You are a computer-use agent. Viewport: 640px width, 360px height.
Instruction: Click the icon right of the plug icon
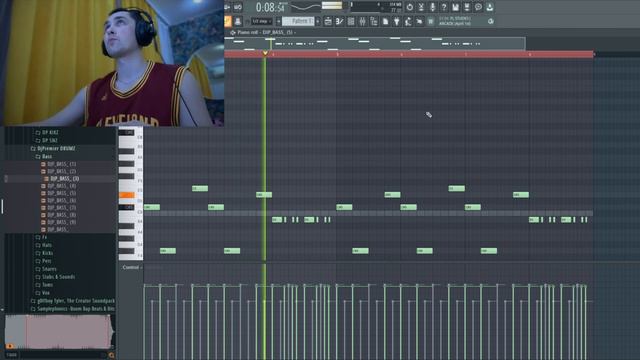[x=408, y=22]
